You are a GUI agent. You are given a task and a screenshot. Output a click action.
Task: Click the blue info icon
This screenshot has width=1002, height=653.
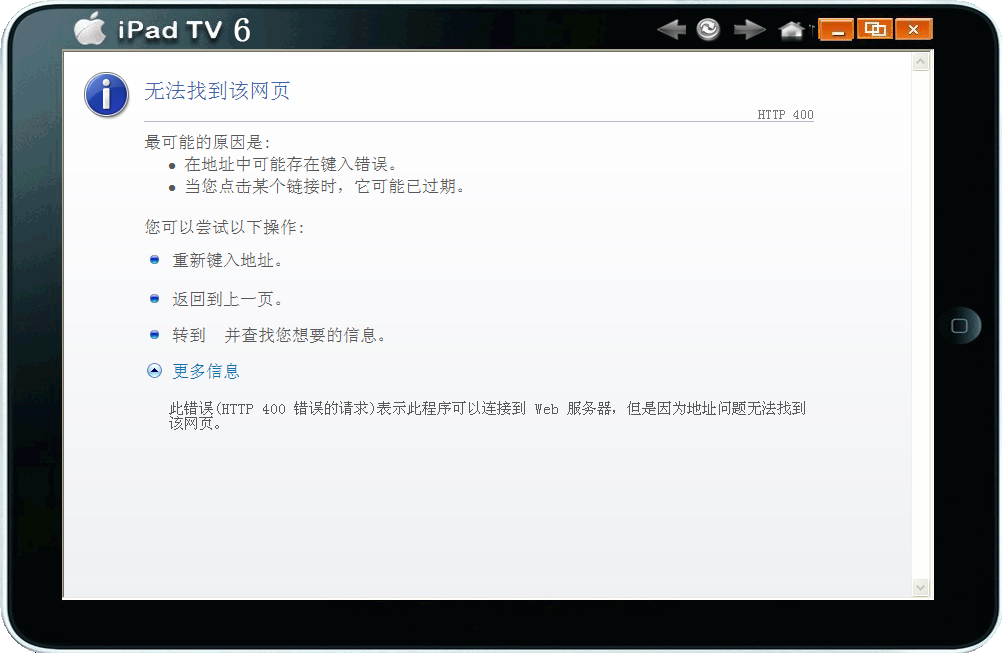pyautogui.click(x=106, y=95)
